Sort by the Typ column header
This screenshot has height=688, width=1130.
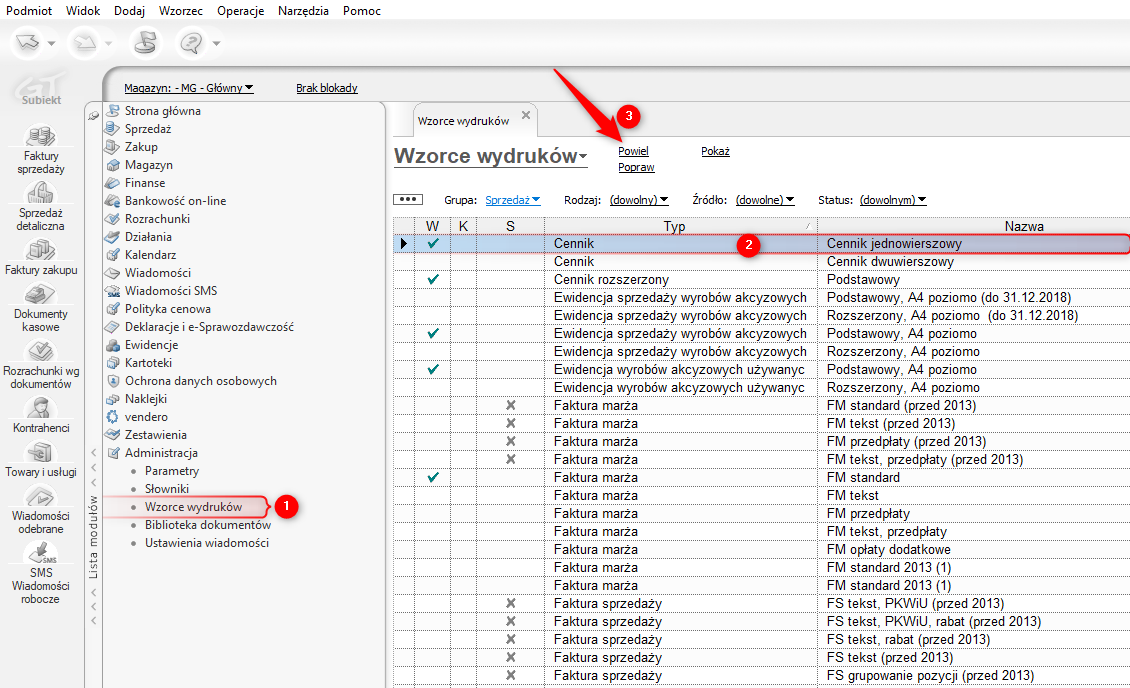(x=681, y=226)
